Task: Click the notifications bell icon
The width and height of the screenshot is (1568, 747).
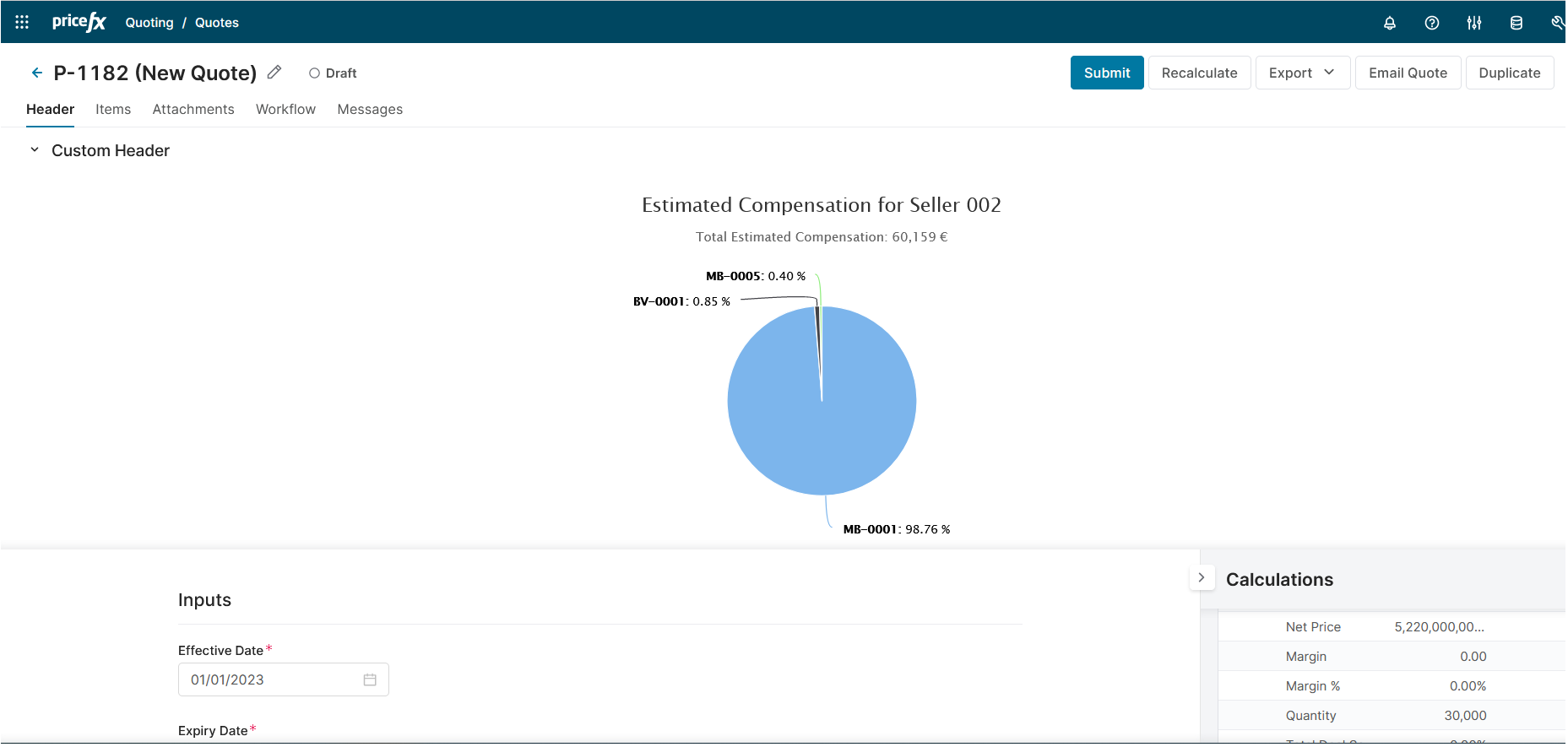Action: [1389, 23]
